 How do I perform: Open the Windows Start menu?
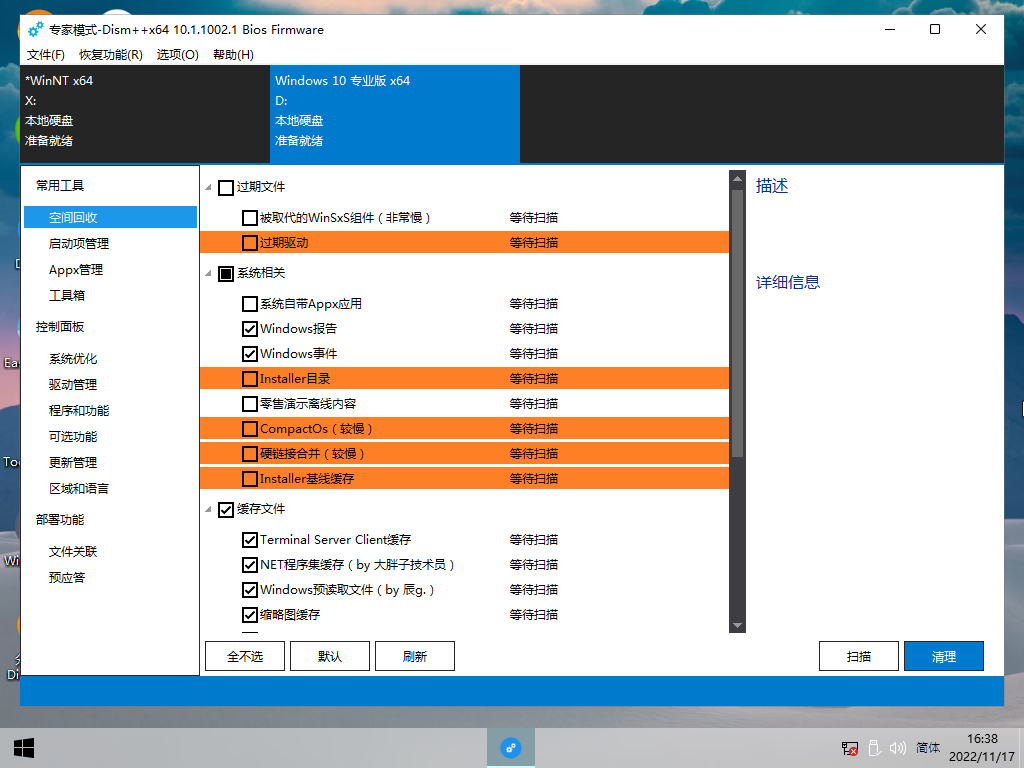[24, 748]
